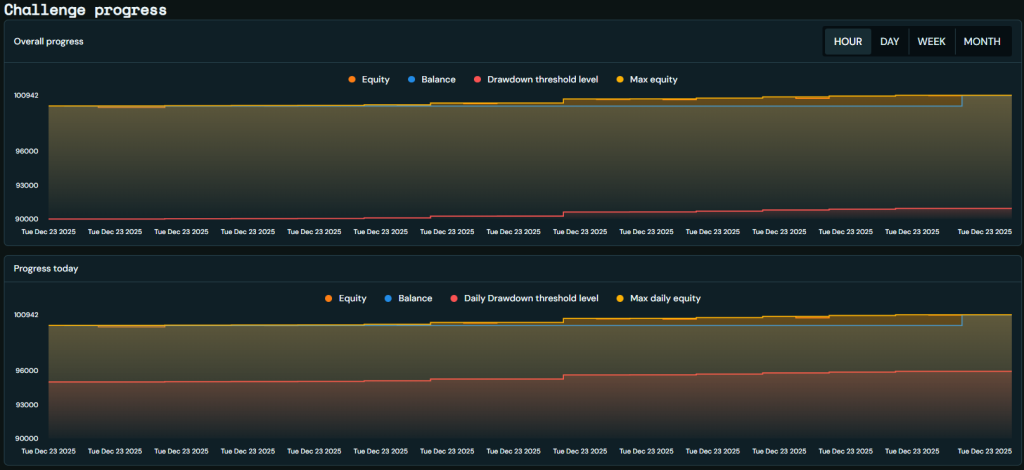Click the Overall progress panel title

click(48, 42)
